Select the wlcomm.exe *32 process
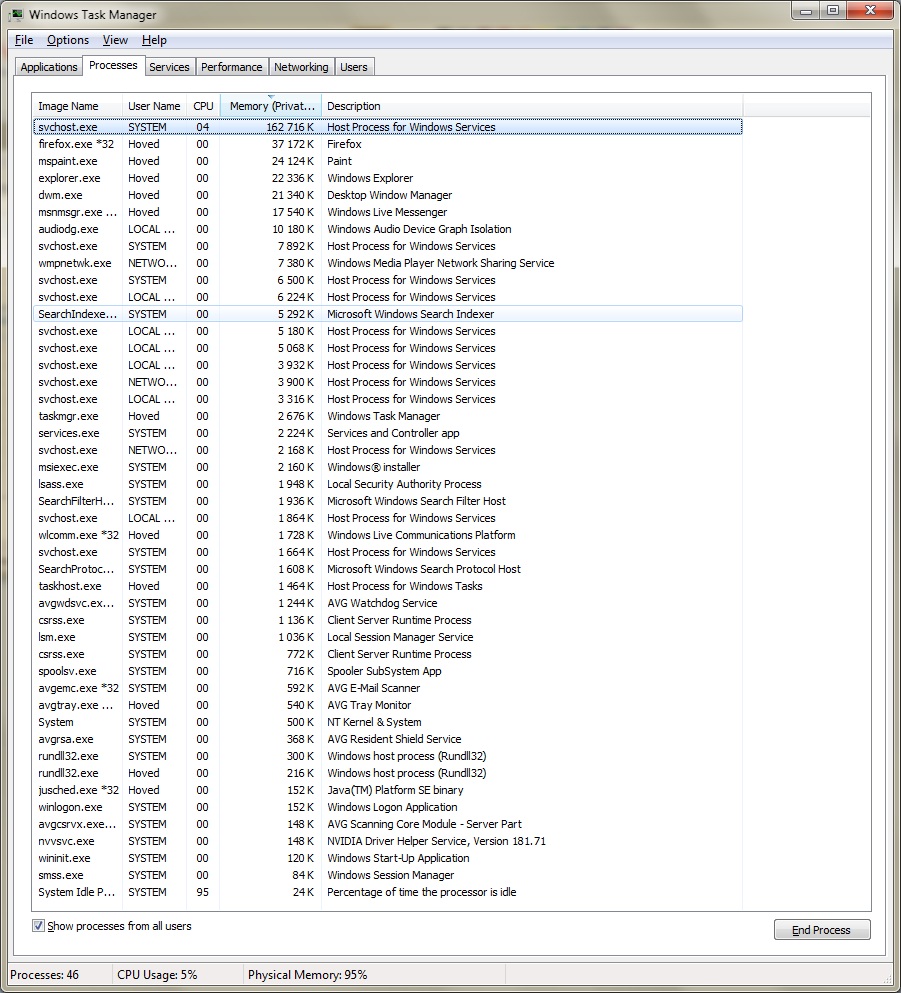The width and height of the screenshot is (901, 993). [387, 535]
